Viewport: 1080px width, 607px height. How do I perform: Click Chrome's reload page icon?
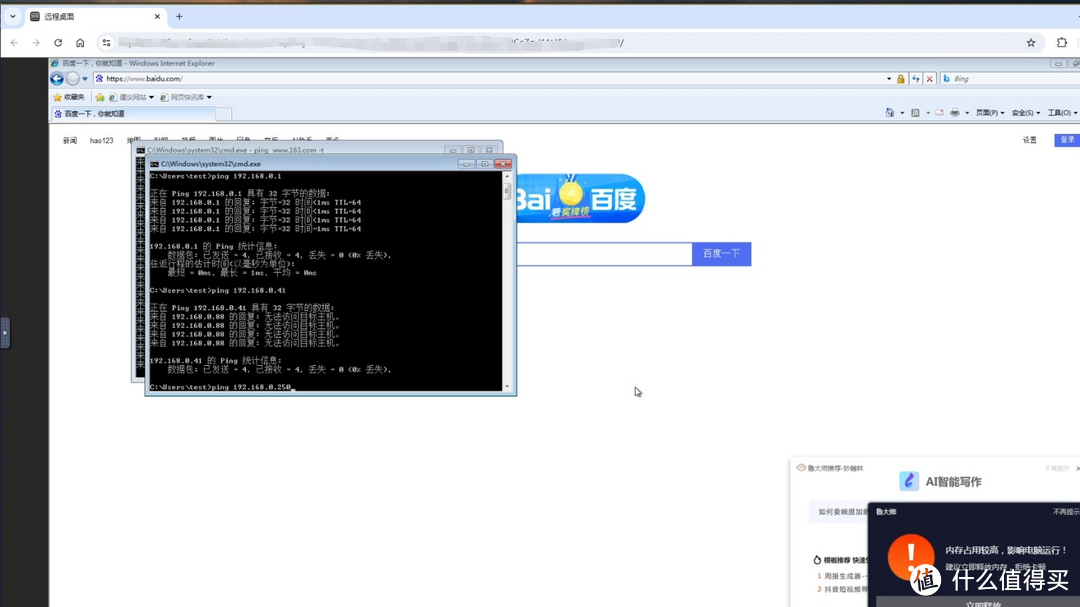tap(58, 43)
